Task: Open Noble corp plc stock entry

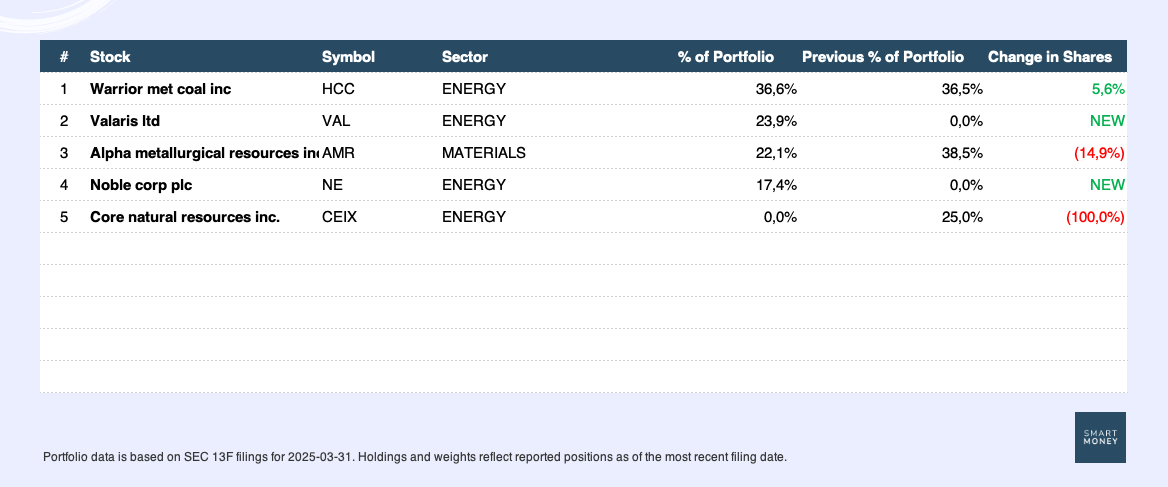Action: (x=141, y=185)
